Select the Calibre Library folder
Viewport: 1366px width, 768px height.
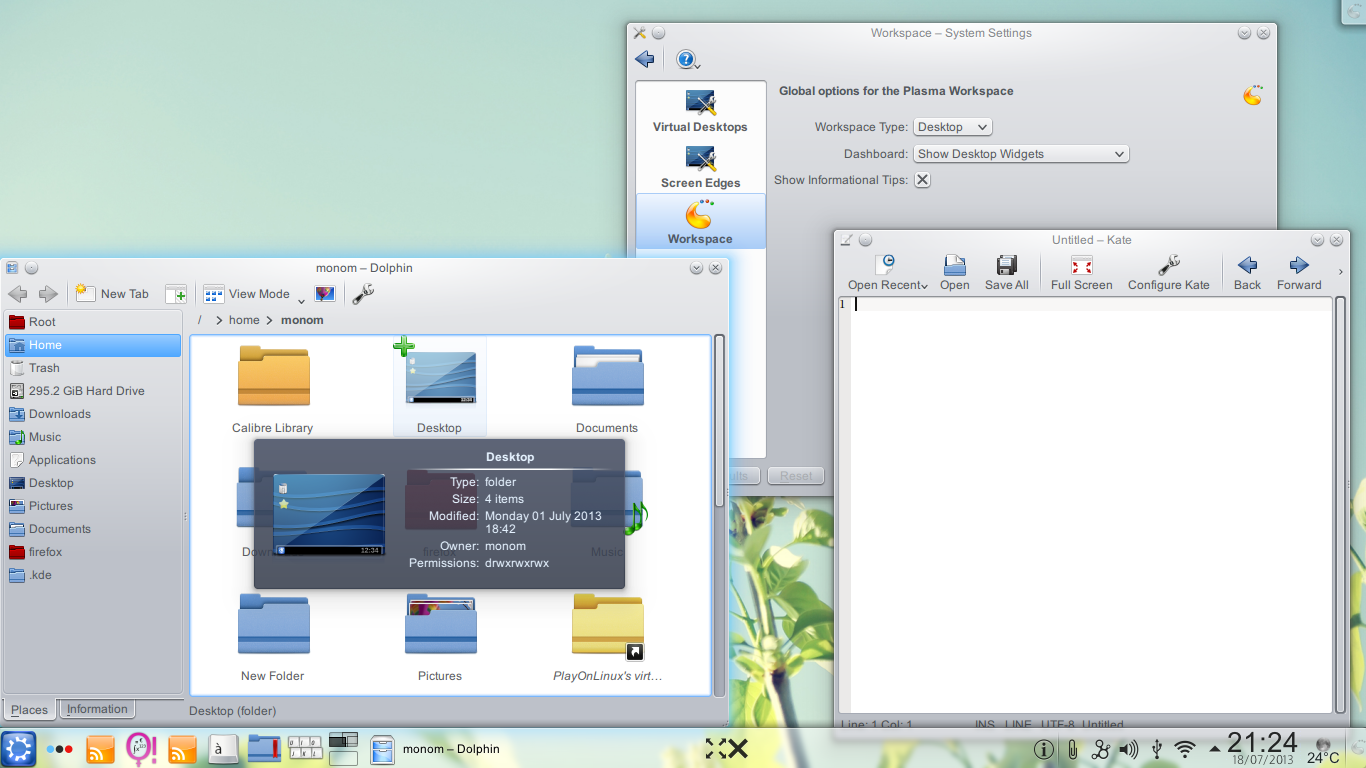[x=272, y=389]
